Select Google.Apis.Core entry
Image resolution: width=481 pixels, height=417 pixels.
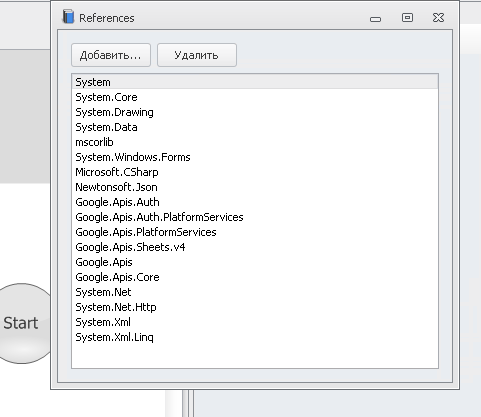click(x=255, y=277)
